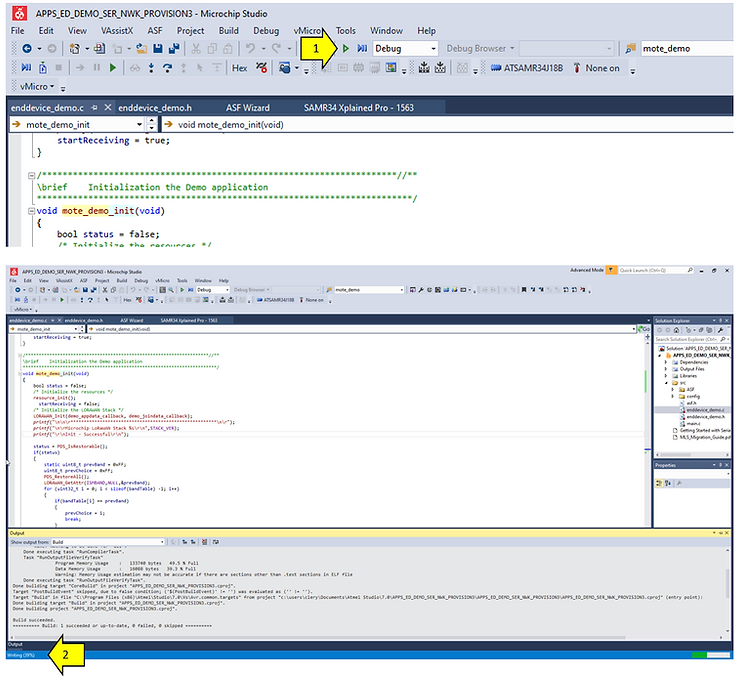This screenshot has height=677, width=740.
Task: Expand Libraries node in Solution Explorer
Action: (666, 376)
